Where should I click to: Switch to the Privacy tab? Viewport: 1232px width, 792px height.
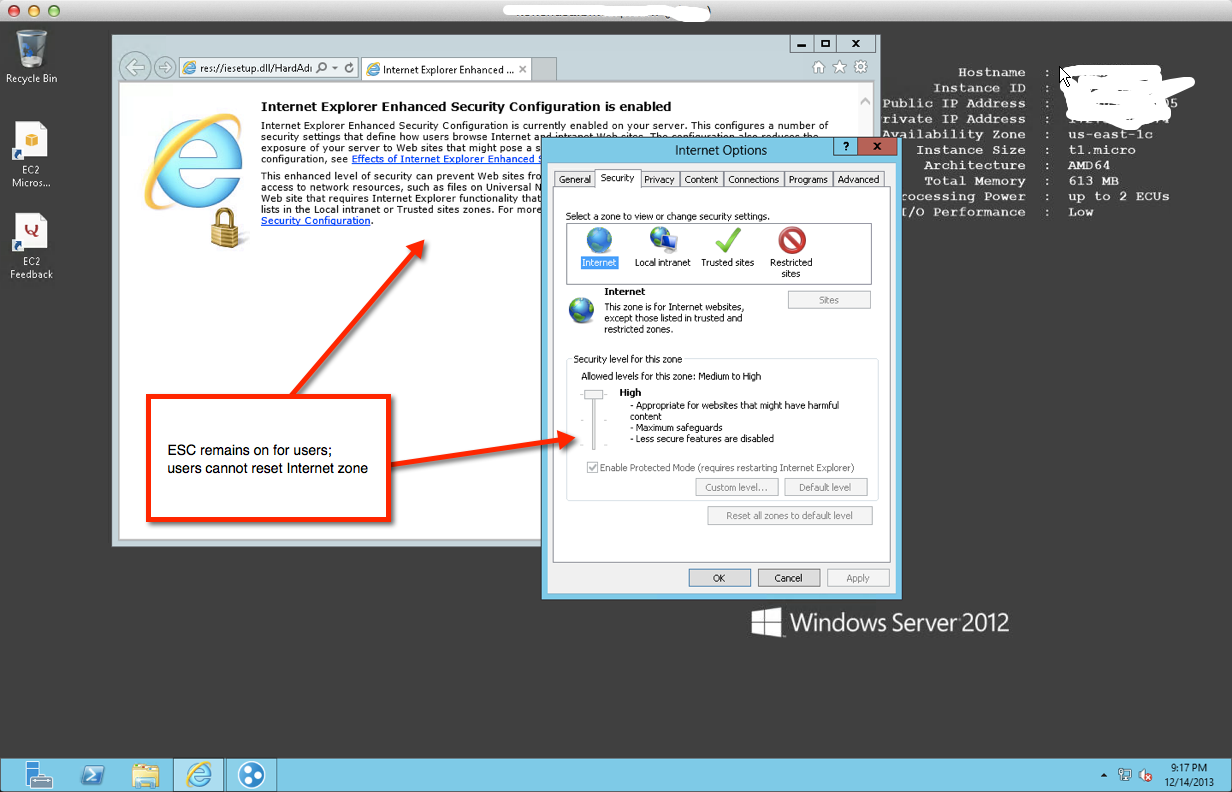[659, 180]
